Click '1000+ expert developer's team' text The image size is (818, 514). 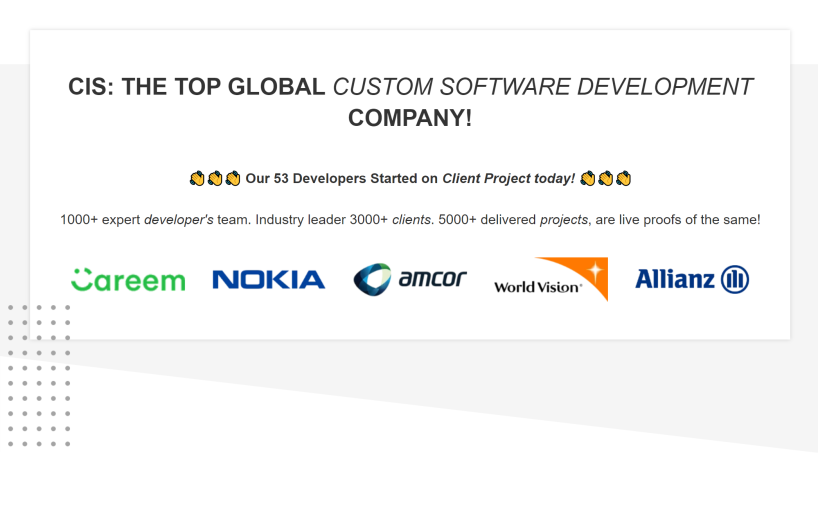153,220
